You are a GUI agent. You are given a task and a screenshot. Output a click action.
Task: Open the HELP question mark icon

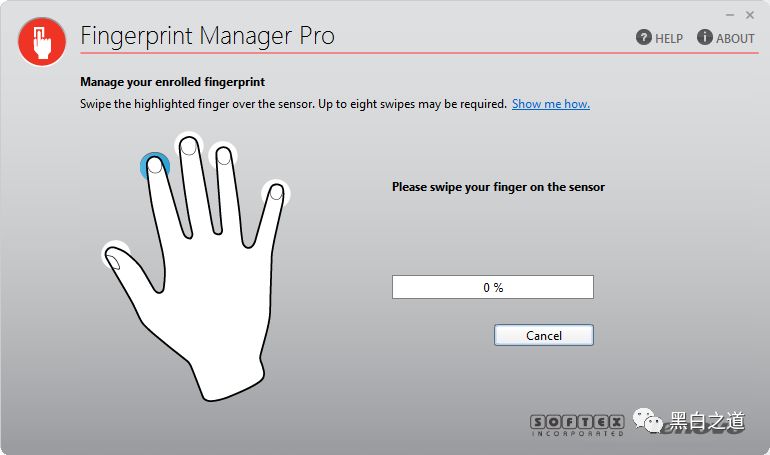[643, 37]
